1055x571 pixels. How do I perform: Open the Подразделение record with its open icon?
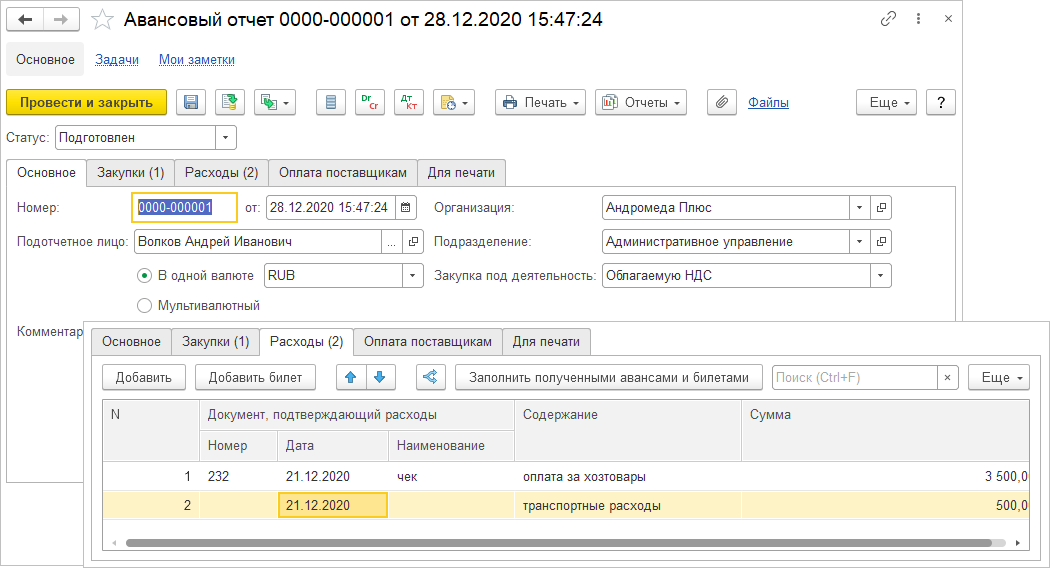point(881,241)
